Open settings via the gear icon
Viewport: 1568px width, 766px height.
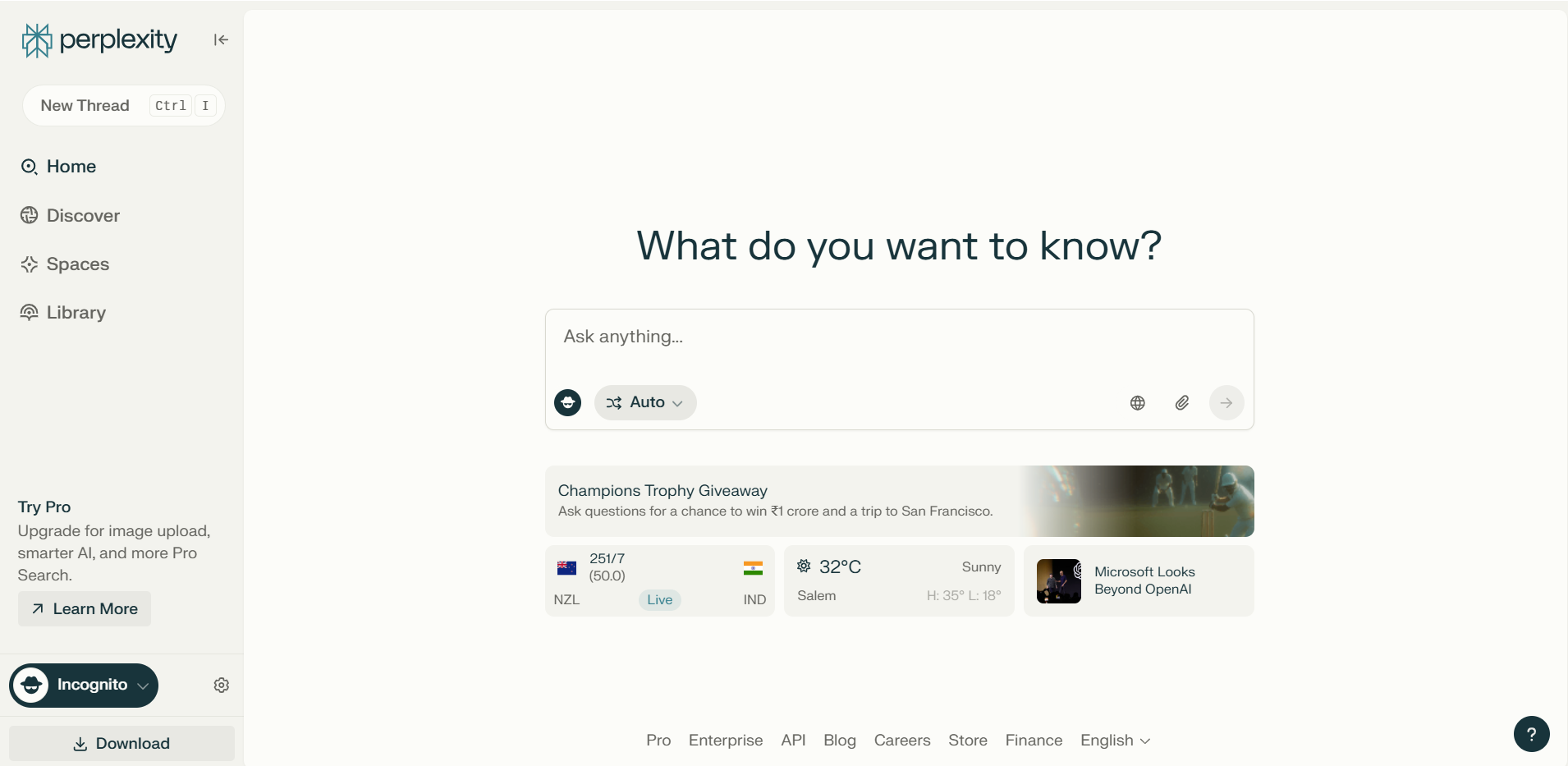pos(222,686)
